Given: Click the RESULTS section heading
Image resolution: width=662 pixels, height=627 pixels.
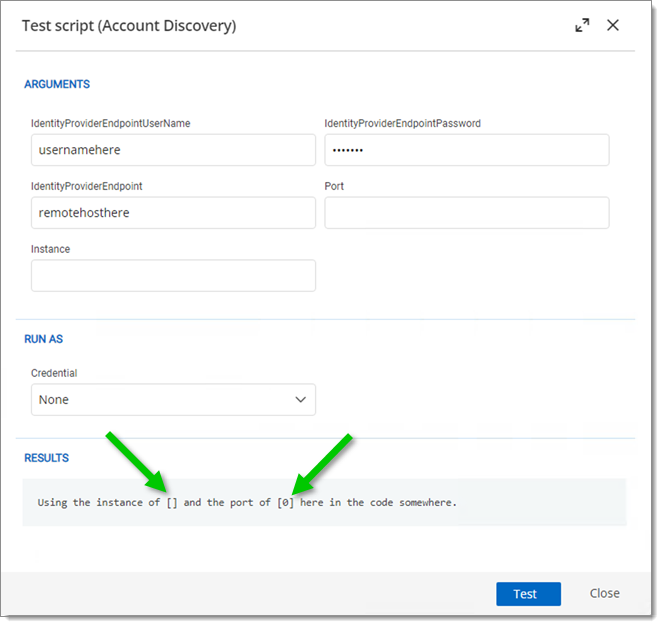Looking at the screenshot, I should (46, 458).
